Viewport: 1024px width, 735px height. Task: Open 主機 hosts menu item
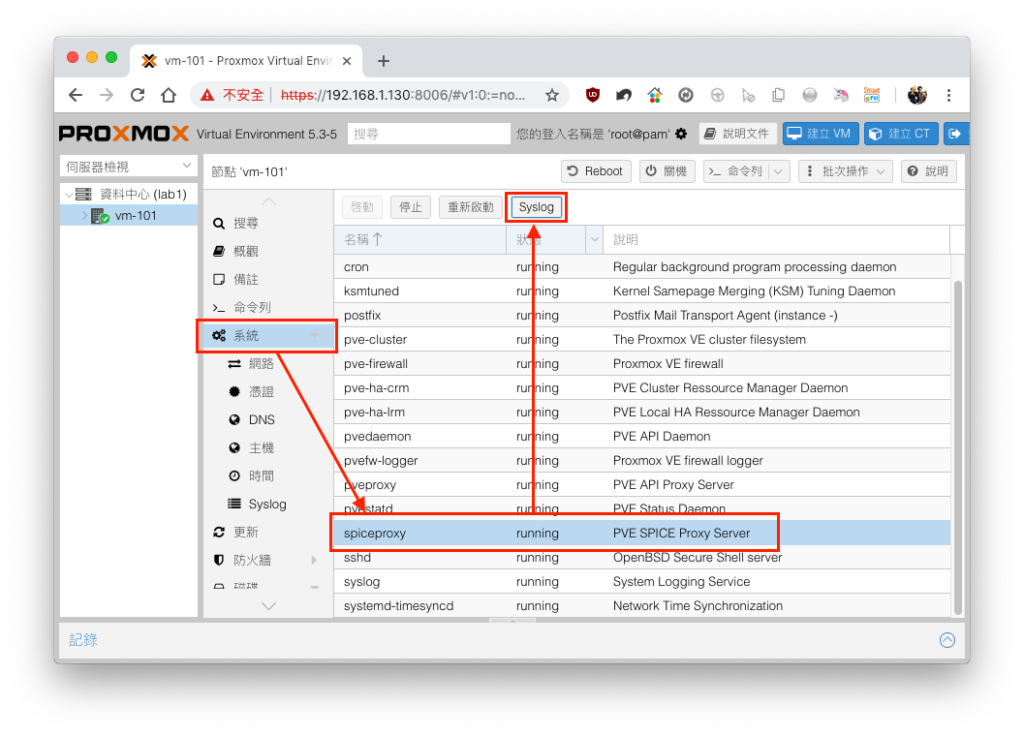tap(268, 448)
